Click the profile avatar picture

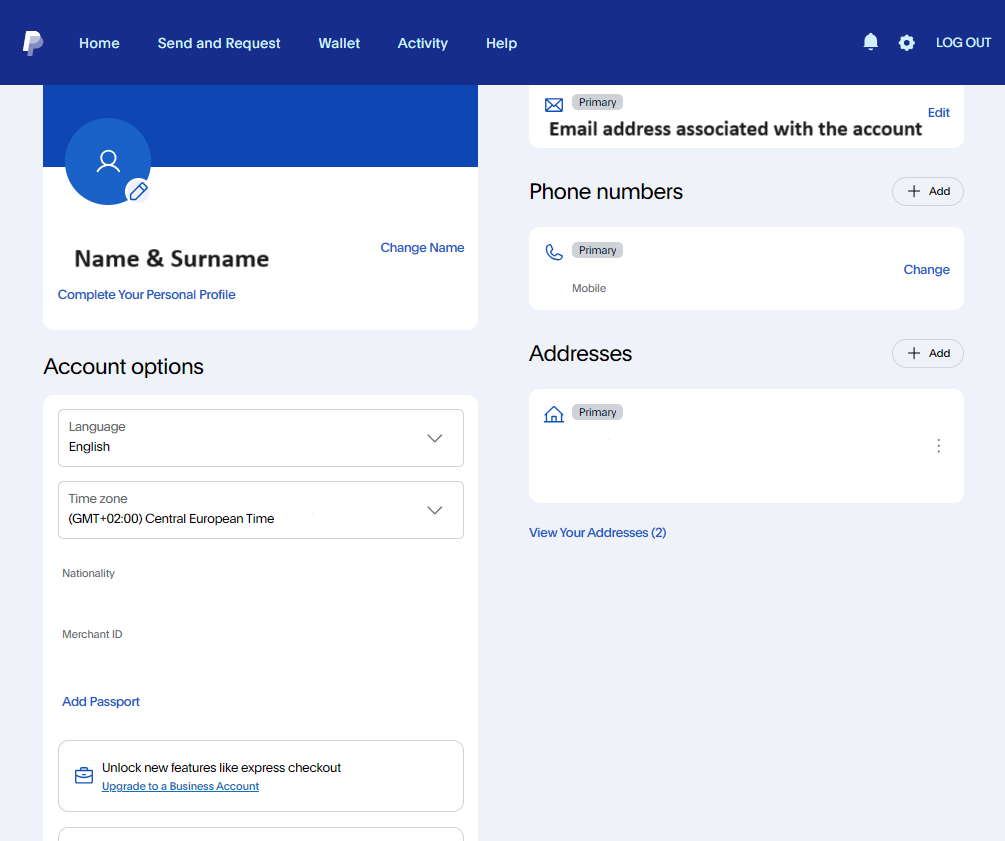point(107,161)
